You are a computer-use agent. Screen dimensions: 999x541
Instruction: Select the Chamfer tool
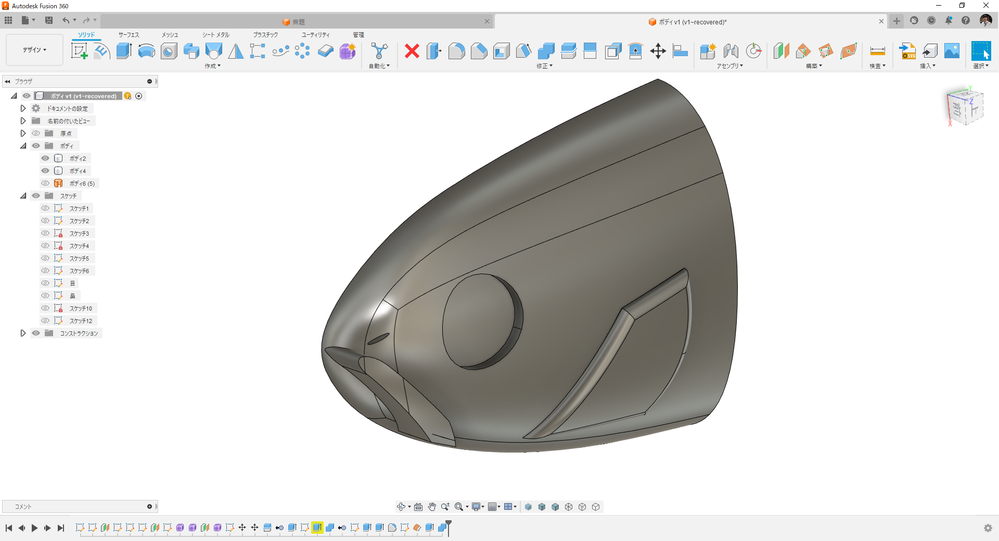[x=478, y=51]
